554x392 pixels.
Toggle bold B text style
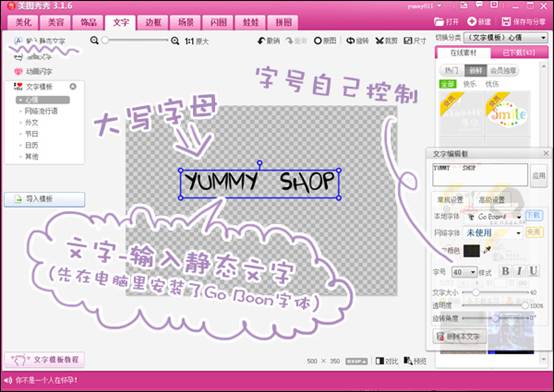click(x=505, y=271)
